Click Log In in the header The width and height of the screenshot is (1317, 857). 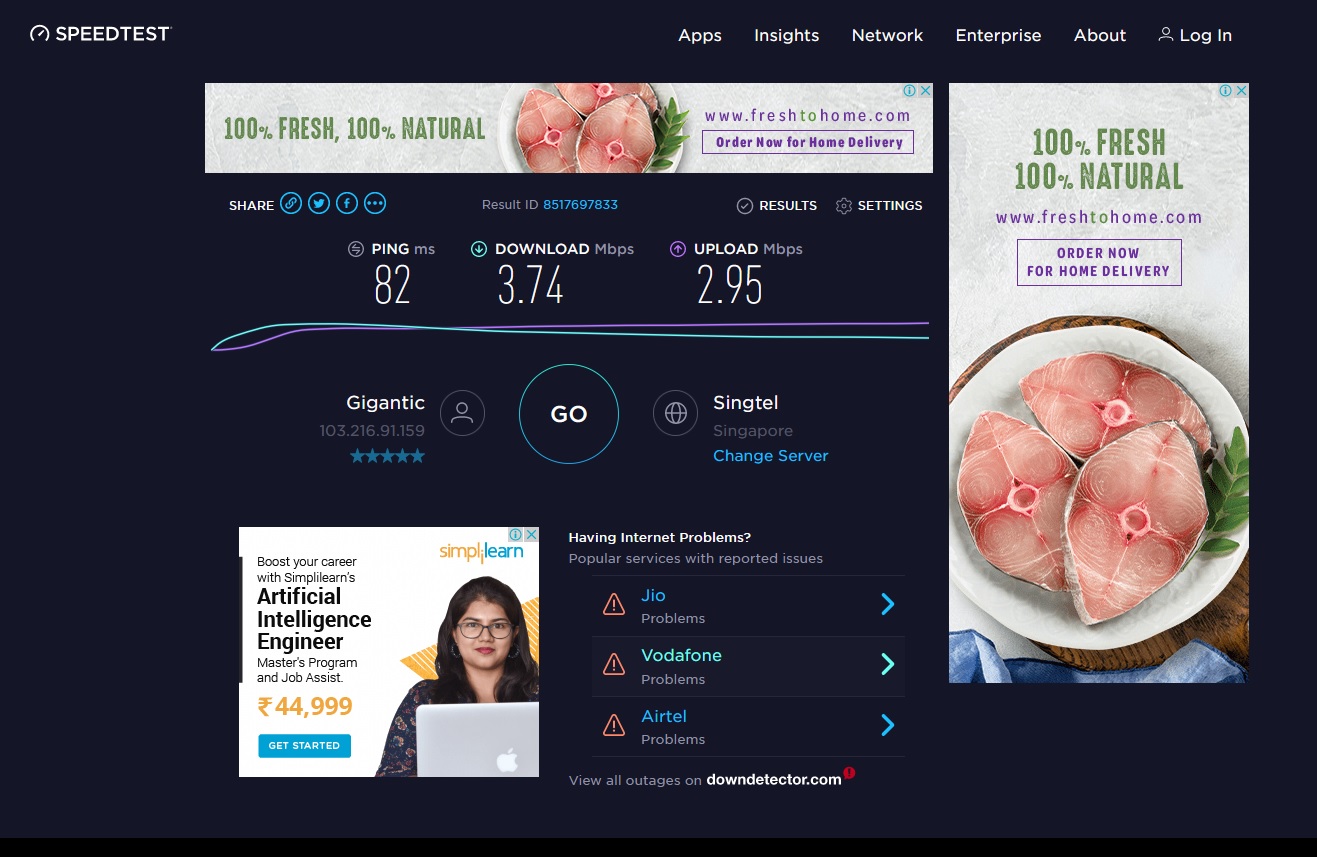coord(1195,35)
